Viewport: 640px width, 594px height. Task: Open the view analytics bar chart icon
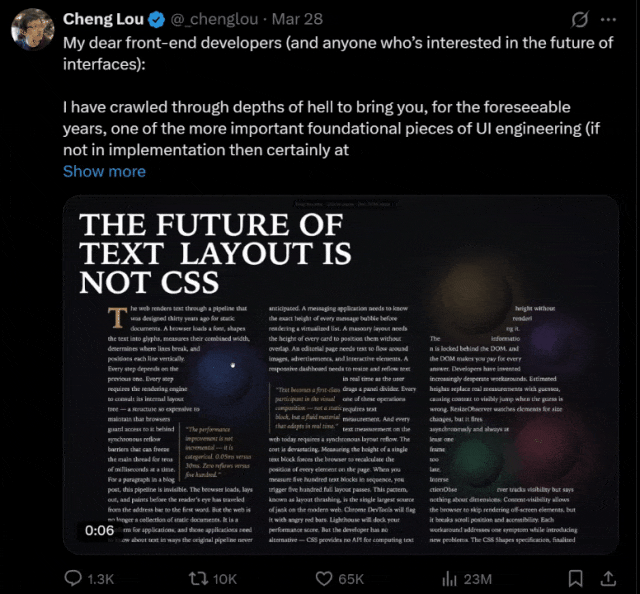click(449, 578)
